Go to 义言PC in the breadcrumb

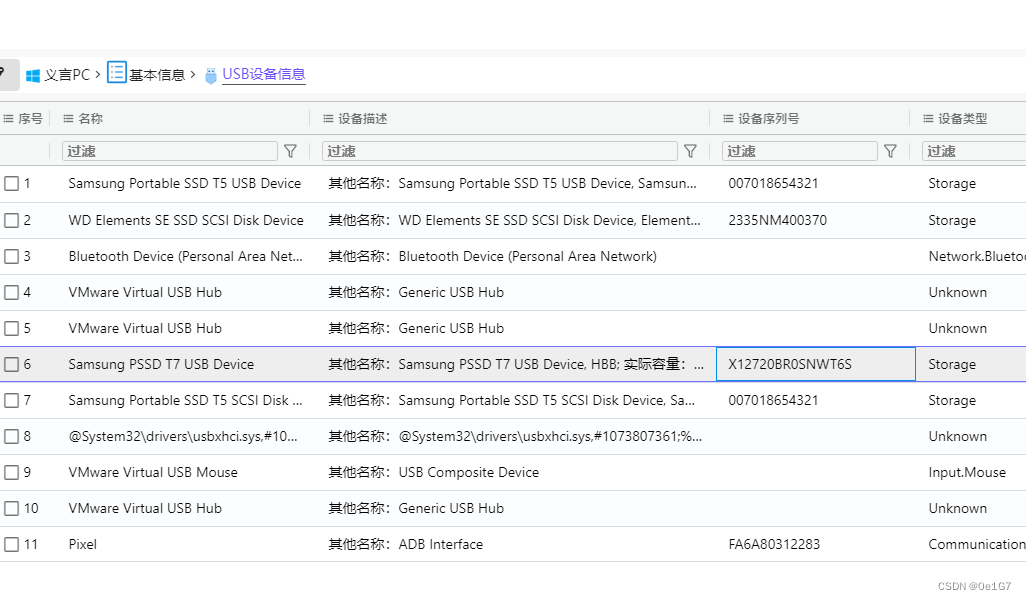(67, 75)
